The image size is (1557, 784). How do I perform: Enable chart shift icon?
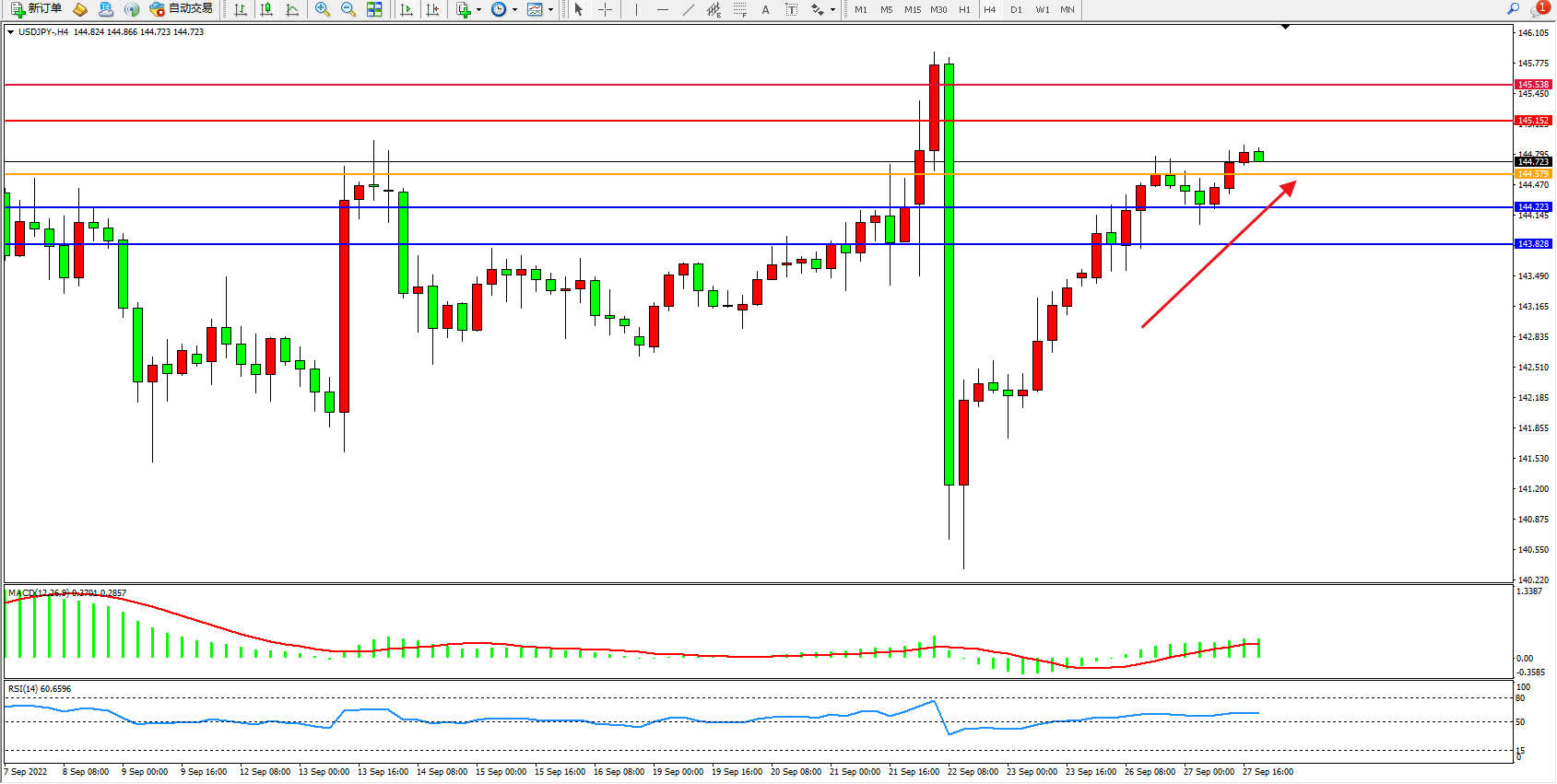click(432, 9)
